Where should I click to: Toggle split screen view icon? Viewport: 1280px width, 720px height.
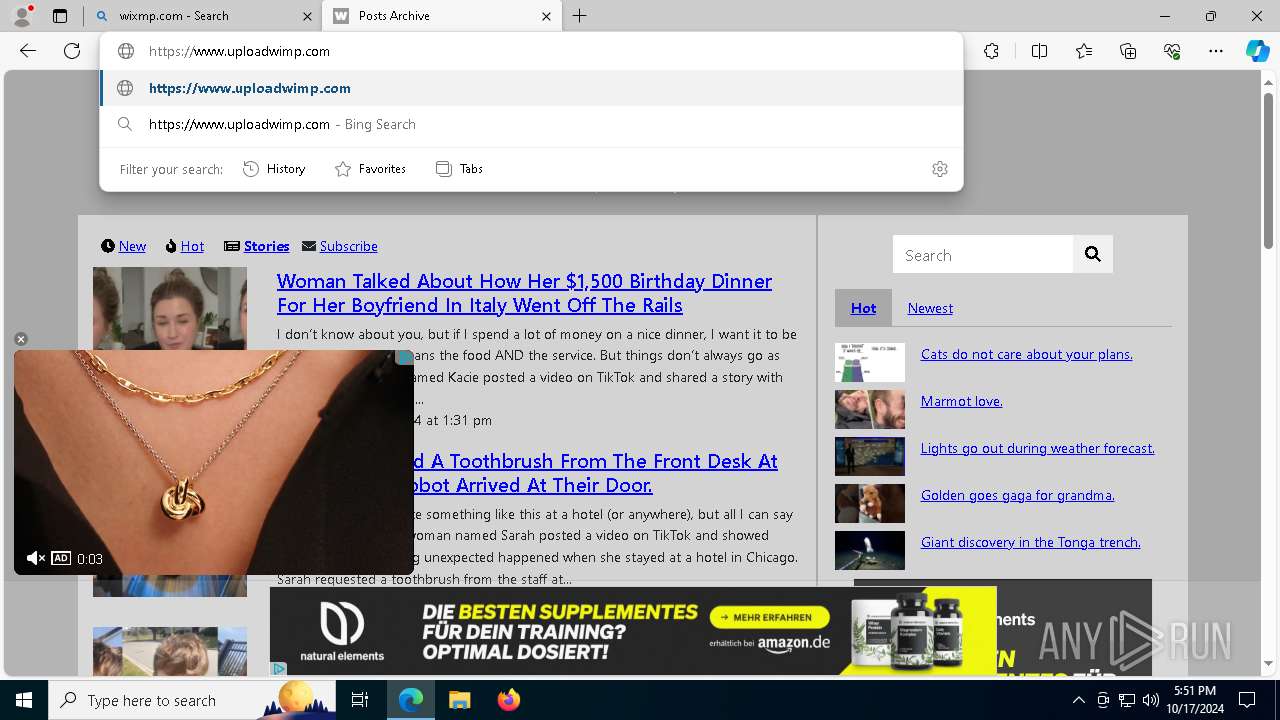tap(1039, 51)
